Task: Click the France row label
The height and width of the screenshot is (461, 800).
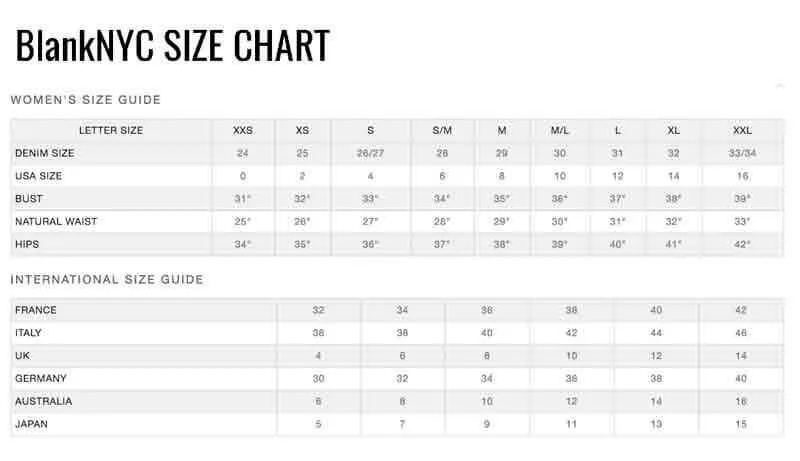Action: tap(36, 310)
